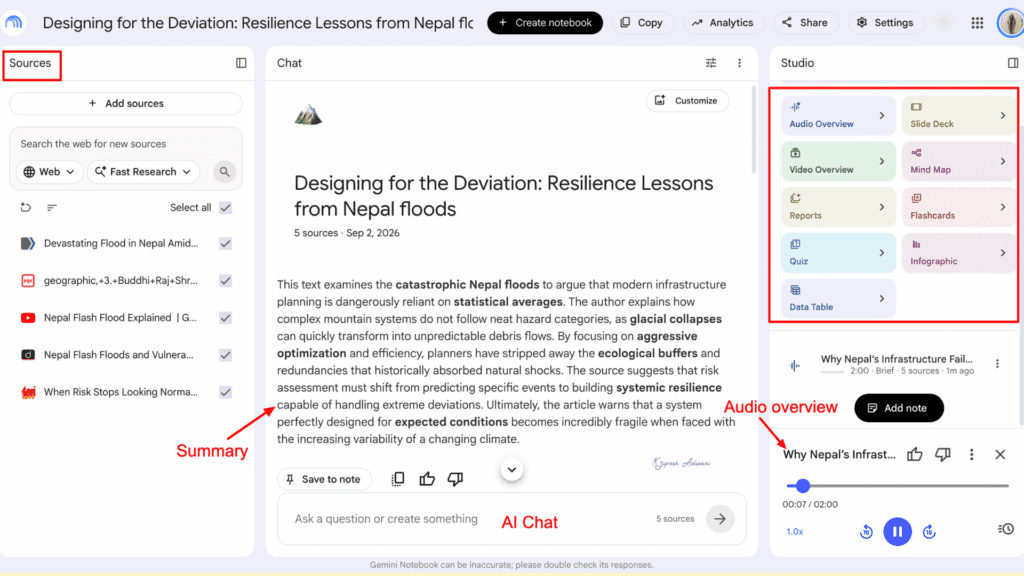Click the Share button
This screenshot has width=1024, height=576.
[805, 23]
